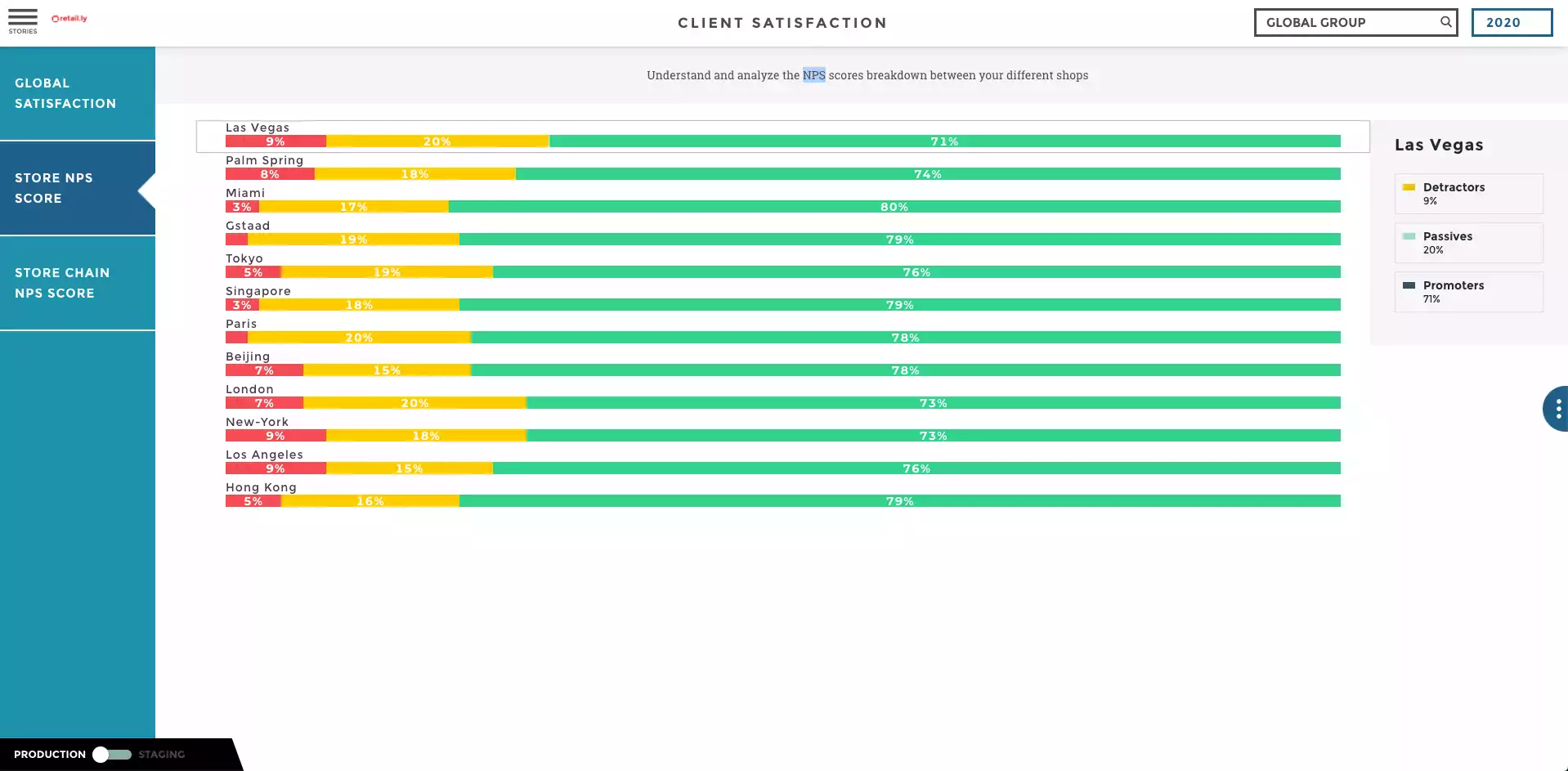Click the Detractors yellow legend icon

pyautogui.click(x=1409, y=187)
